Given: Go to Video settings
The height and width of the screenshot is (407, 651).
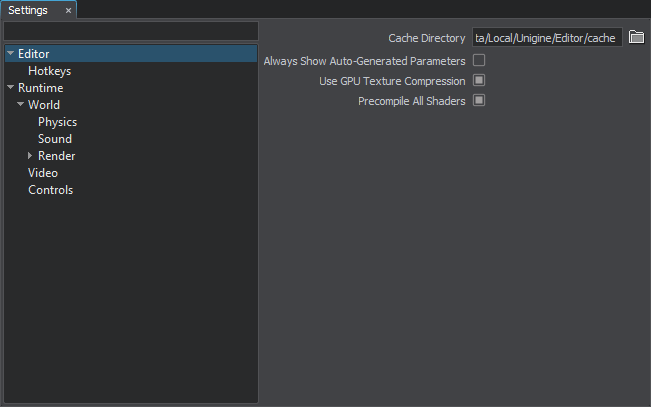Looking at the screenshot, I should (43, 173).
